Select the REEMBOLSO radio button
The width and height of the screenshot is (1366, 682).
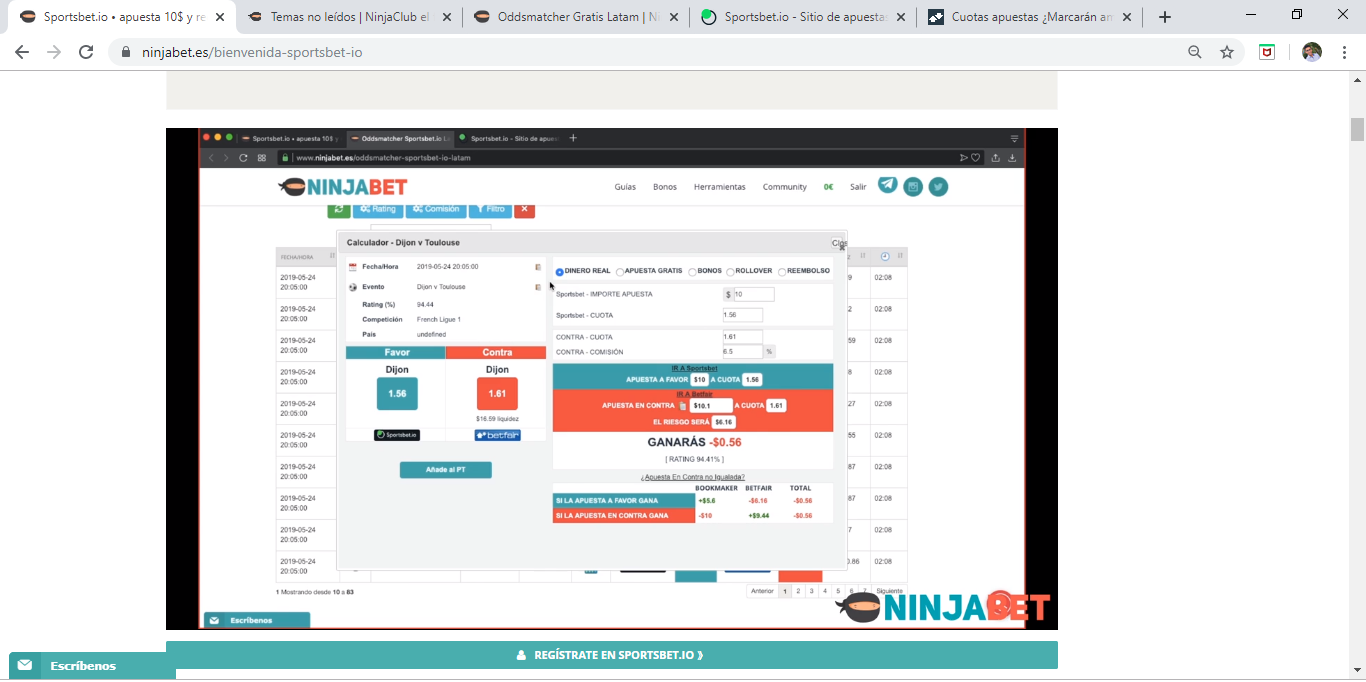[x=782, y=272]
